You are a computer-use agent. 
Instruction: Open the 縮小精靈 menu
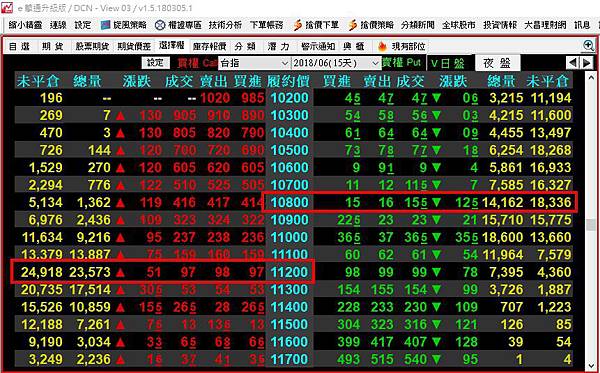tap(26, 26)
